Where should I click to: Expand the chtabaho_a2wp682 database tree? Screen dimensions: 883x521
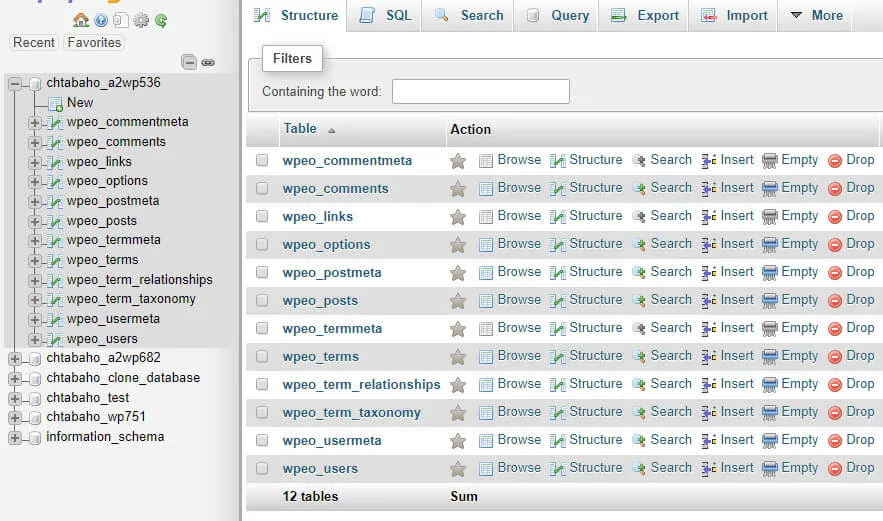15,358
